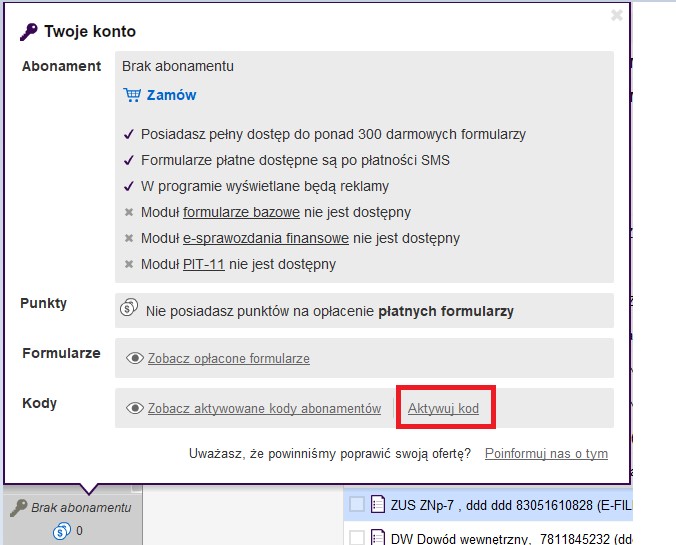Click the key icon beside Twoje konto

pos(29,32)
